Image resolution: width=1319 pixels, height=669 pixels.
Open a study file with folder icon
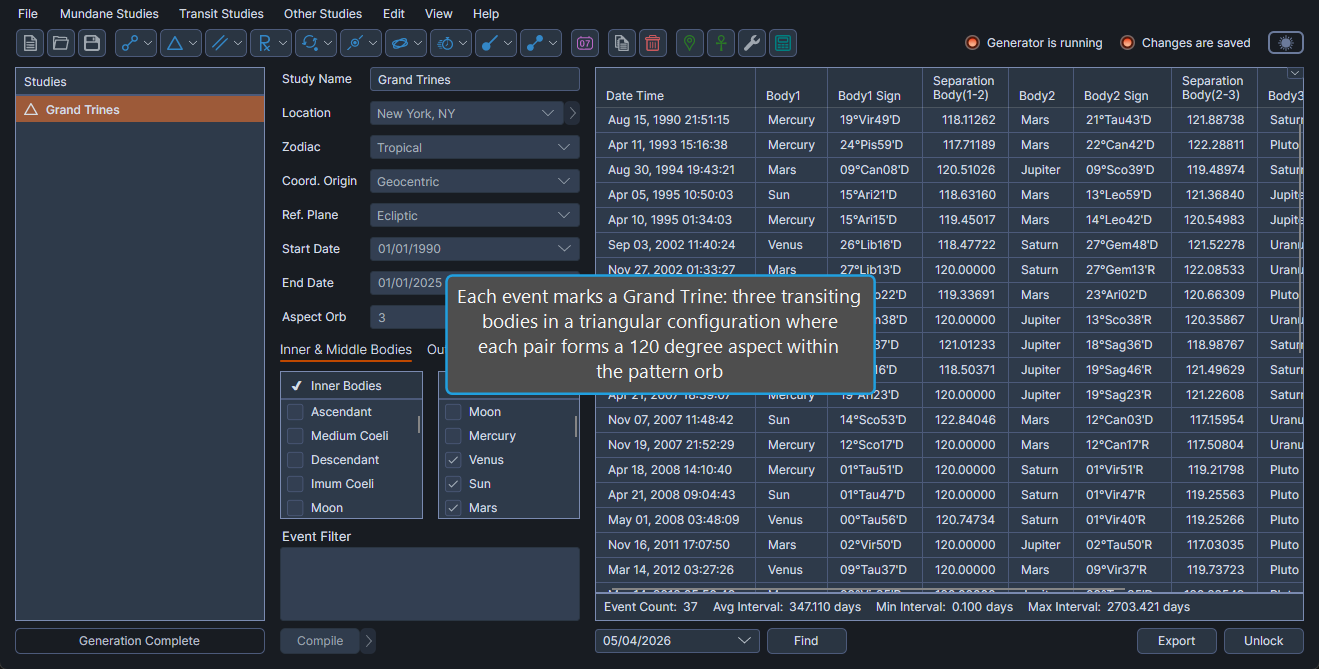pyautogui.click(x=61, y=43)
